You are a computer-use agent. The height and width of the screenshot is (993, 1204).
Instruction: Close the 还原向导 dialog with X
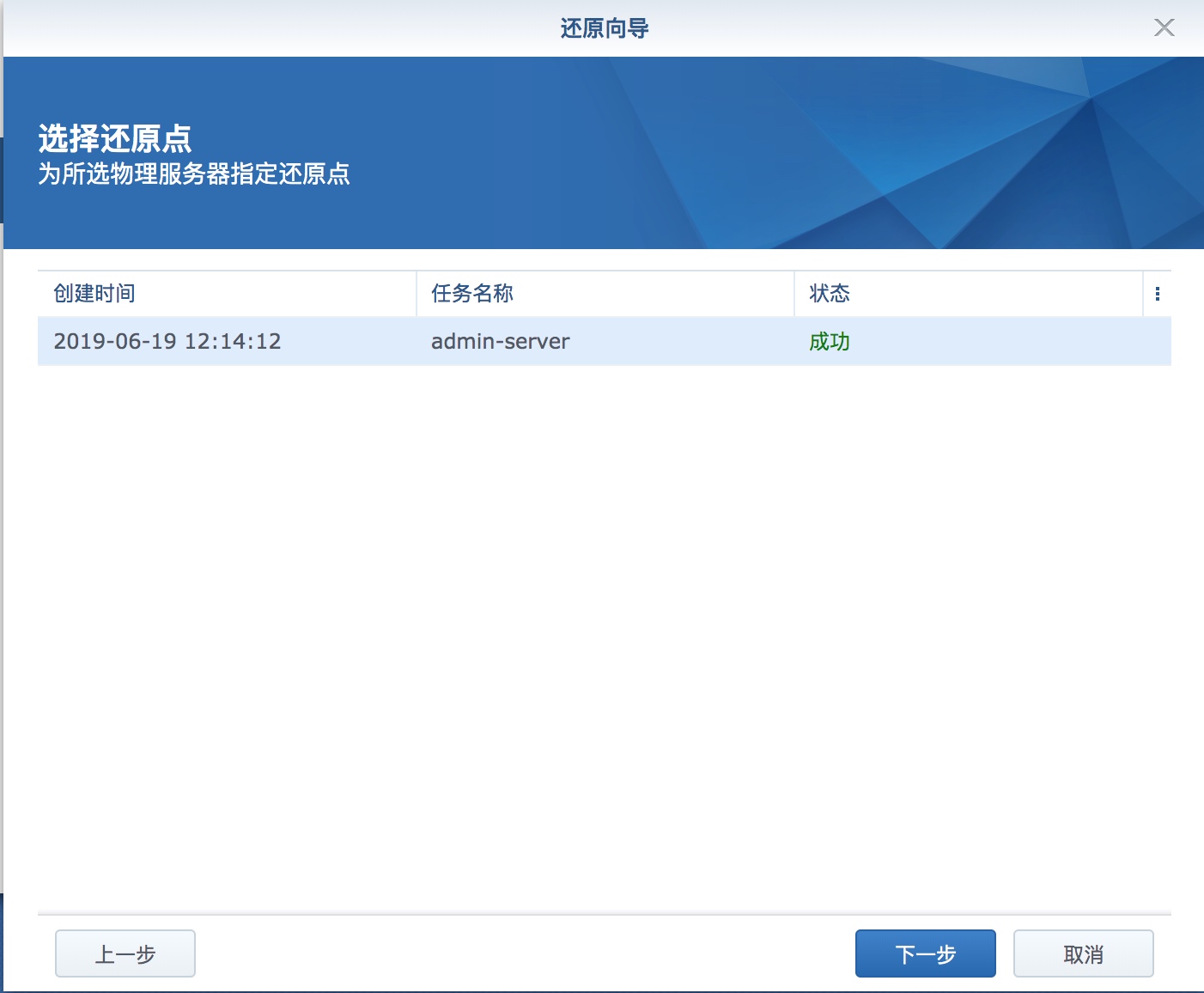coord(1164,27)
